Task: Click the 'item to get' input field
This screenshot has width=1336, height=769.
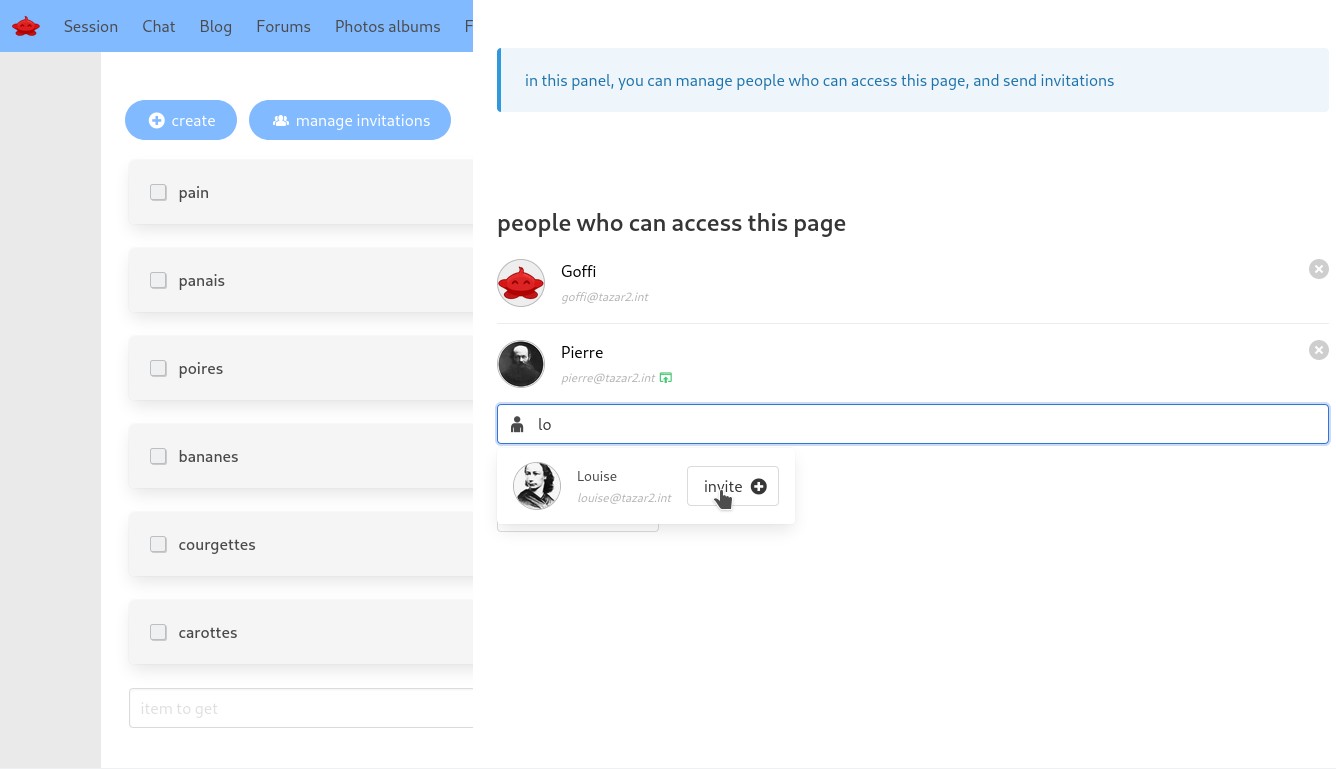Action: [x=301, y=708]
